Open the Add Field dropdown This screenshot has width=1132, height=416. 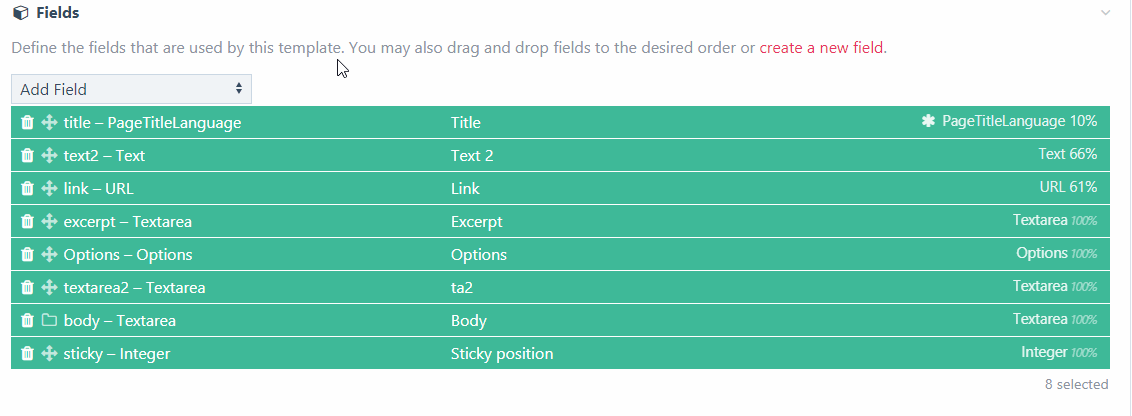pyautogui.click(x=131, y=89)
